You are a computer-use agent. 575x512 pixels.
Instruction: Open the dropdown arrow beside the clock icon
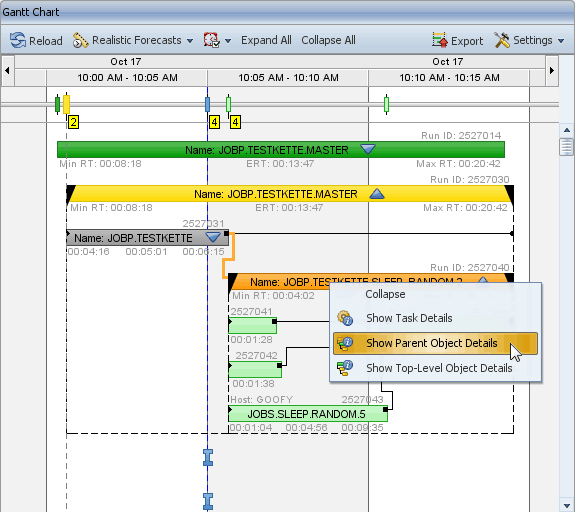click(x=228, y=41)
